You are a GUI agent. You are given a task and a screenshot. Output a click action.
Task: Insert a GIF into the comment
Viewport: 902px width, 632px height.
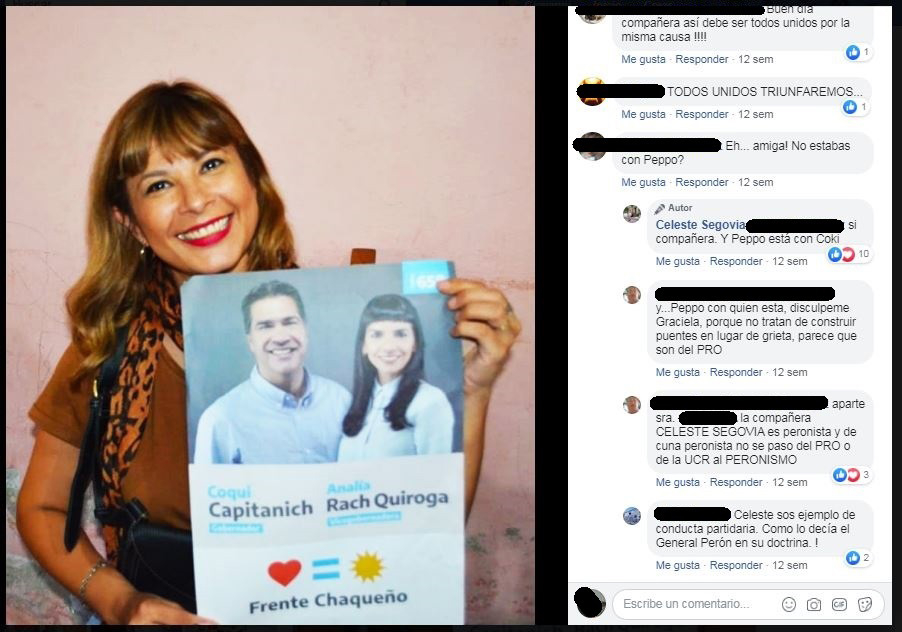click(x=839, y=604)
